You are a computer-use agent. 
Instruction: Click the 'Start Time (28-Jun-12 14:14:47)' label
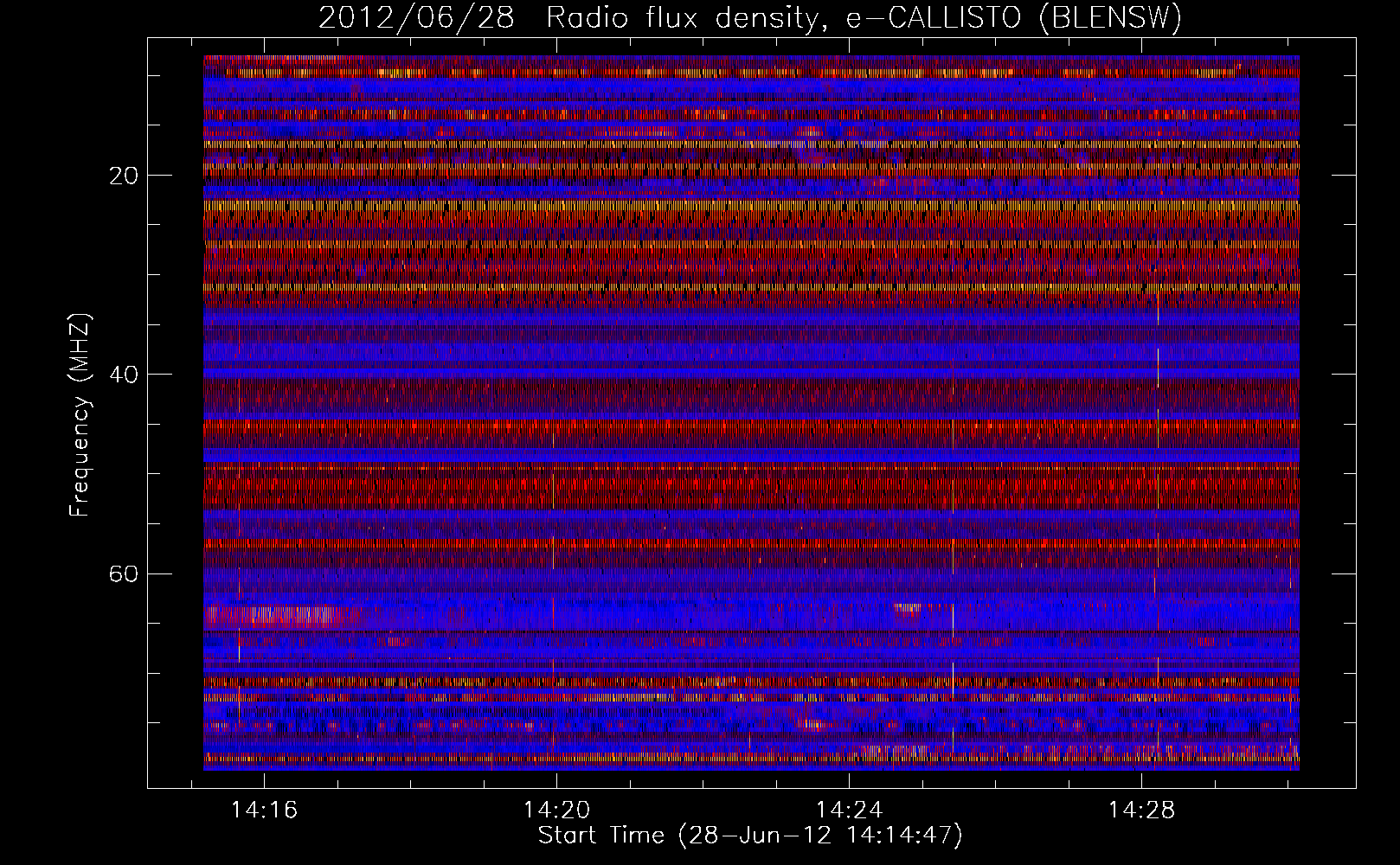pyautogui.click(x=750, y=836)
